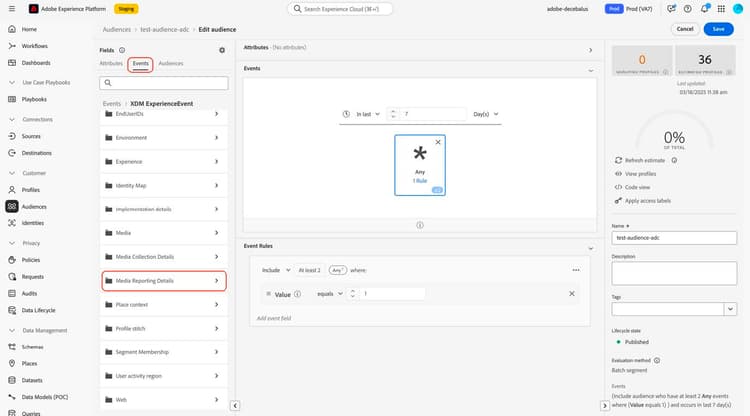Remove the Any event card

[x=438, y=142]
